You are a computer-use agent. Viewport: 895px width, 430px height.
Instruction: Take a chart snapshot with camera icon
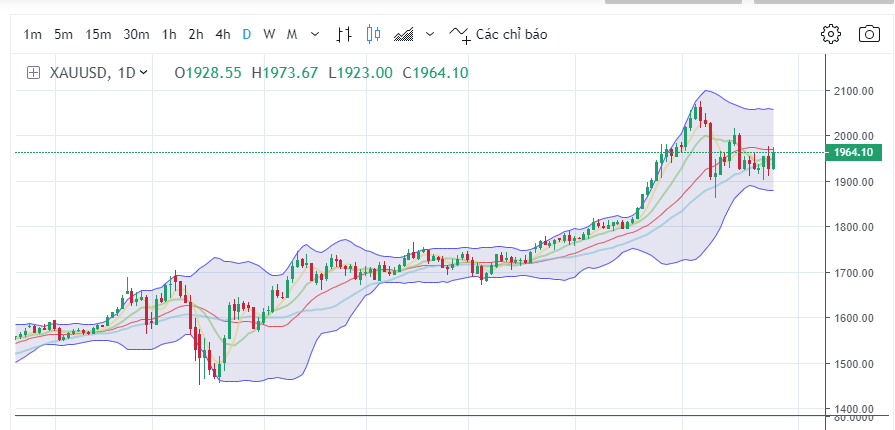click(869, 34)
